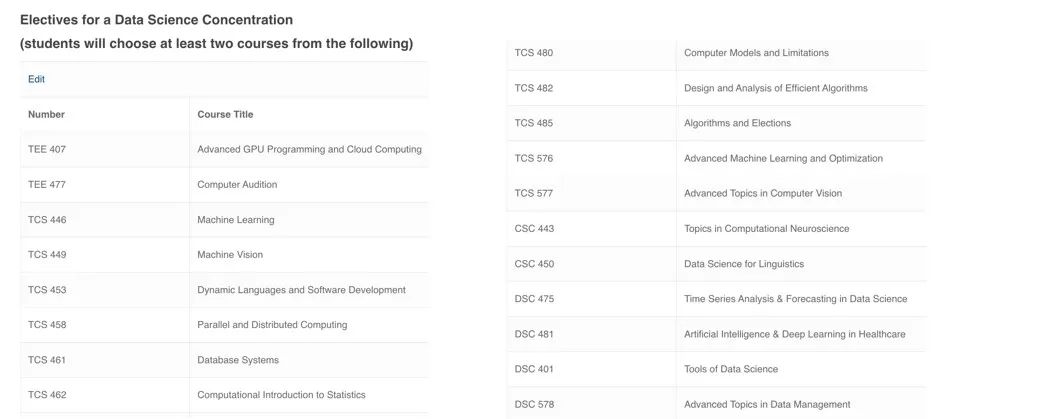Click the Course Title column header
This screenshot has width=1038, height=419.
pos(225,114)
